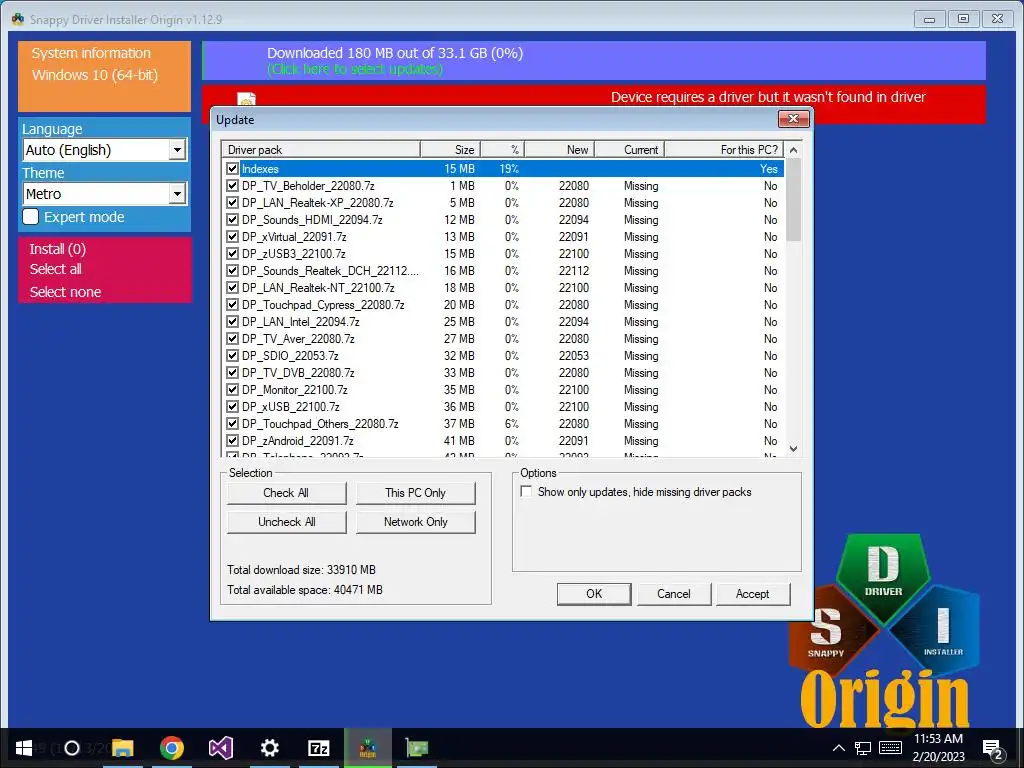Click Select none in sidebar
Image resolution: width=1024 pixels, height=768 pixels.
tap(65, 292)
